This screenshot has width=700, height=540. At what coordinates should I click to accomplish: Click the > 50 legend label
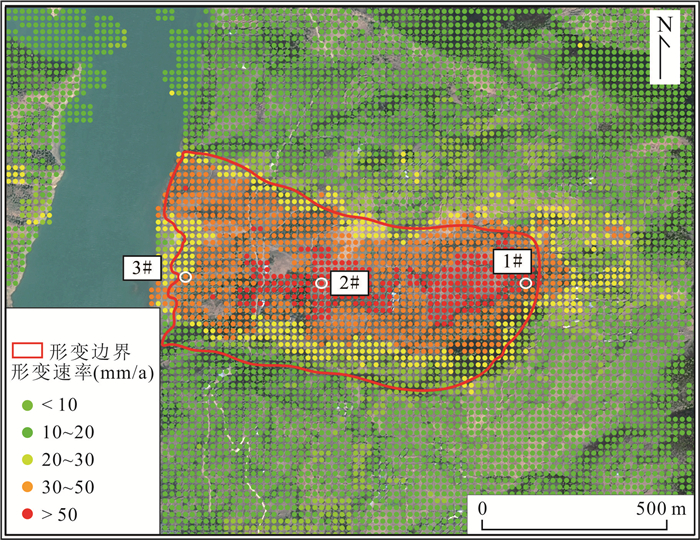point(59,515)
